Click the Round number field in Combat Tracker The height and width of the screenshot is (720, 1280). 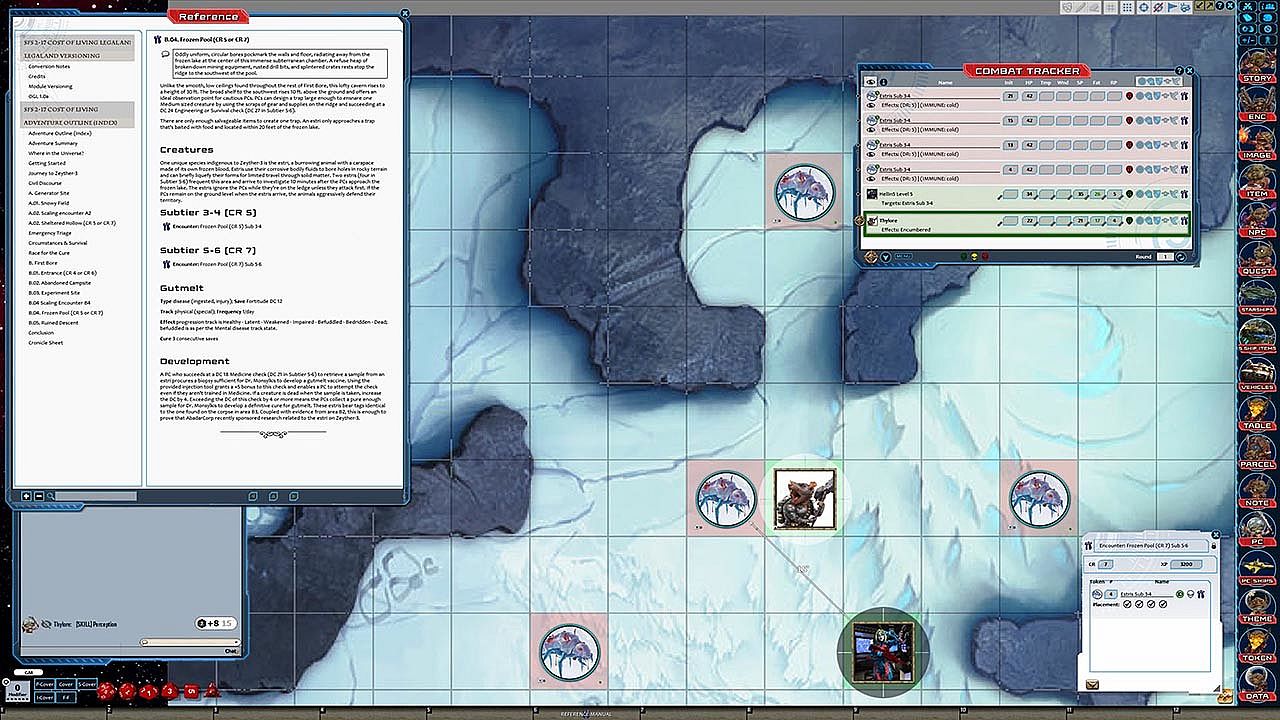[1165, 257]
